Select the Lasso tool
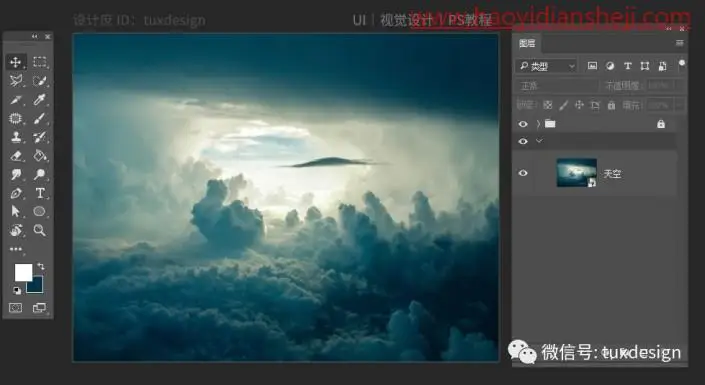Viewport: 705px width, 385px height. [16, 81]
